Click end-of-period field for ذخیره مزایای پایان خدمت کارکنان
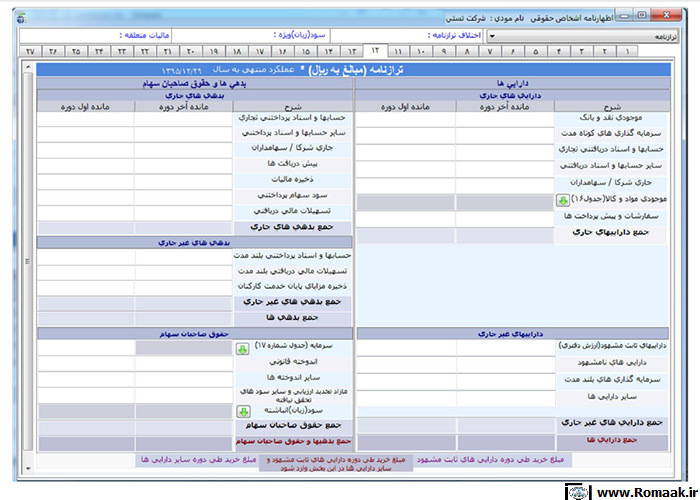The height and width of the screenshot is (500, 700). (183, 288)
